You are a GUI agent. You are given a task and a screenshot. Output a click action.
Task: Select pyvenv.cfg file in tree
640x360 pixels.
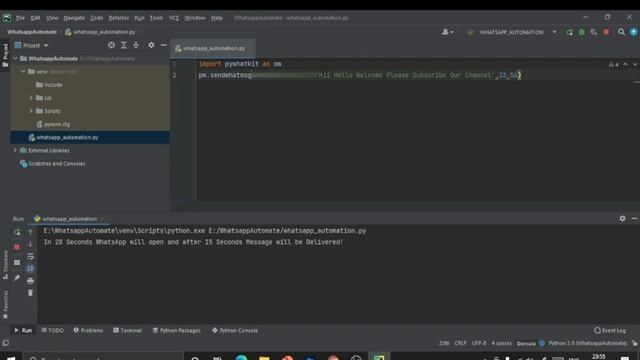pos(53,124)
